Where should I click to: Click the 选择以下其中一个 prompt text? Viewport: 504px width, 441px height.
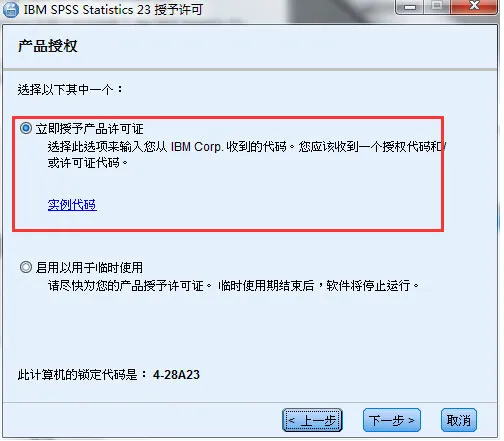pyautogui.click(x=70, y=89)
